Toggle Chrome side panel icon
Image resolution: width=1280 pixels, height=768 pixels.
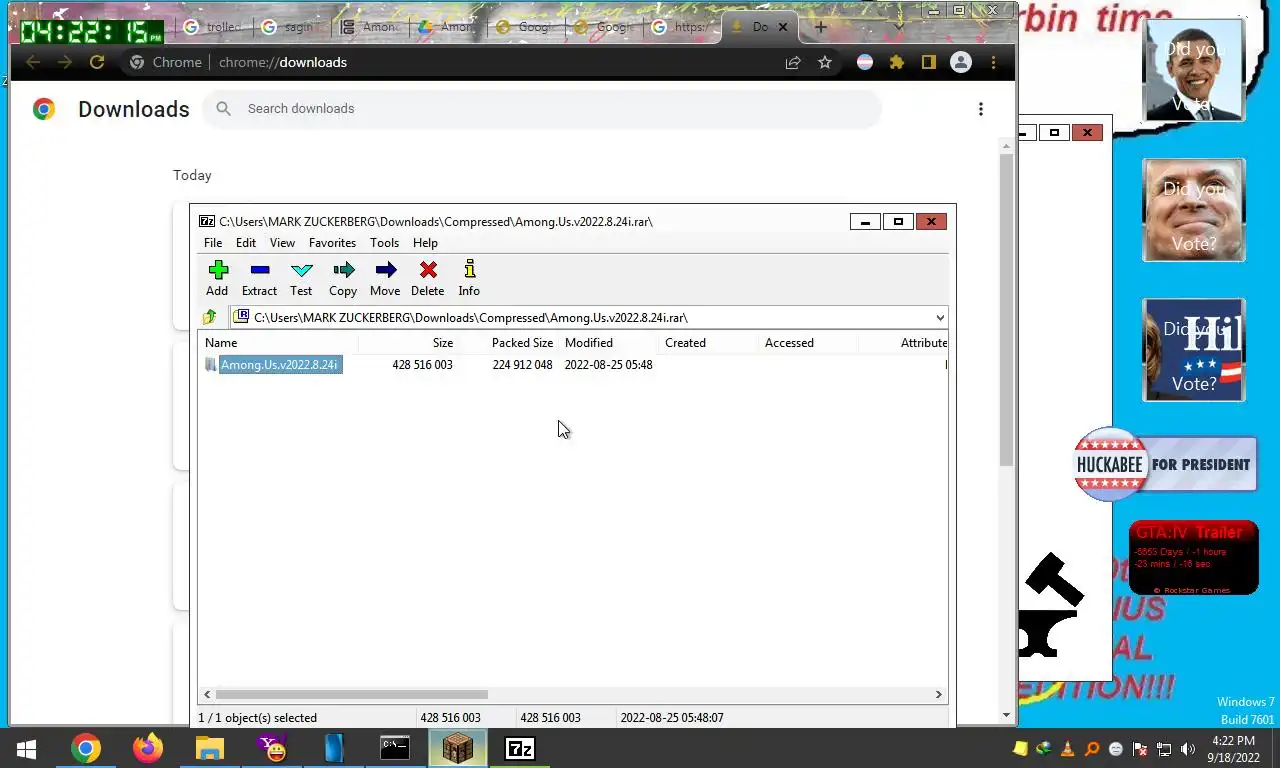928,62
